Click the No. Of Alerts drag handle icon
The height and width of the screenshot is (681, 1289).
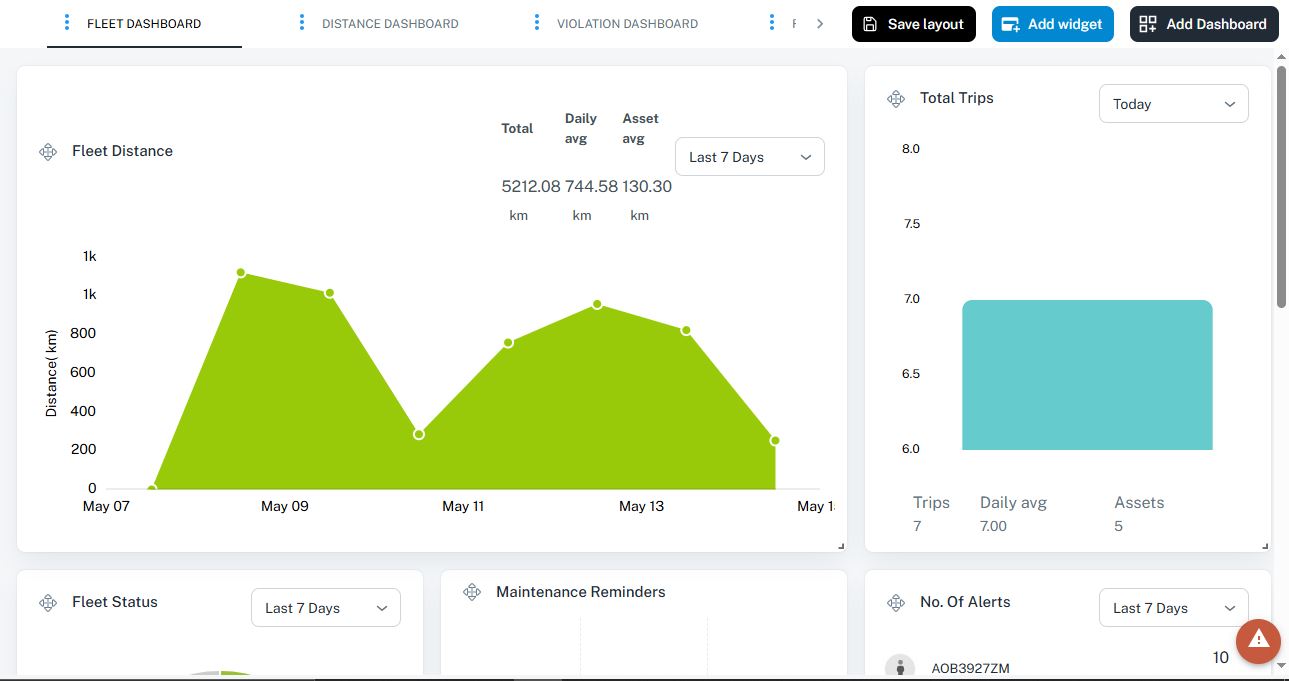895,602
